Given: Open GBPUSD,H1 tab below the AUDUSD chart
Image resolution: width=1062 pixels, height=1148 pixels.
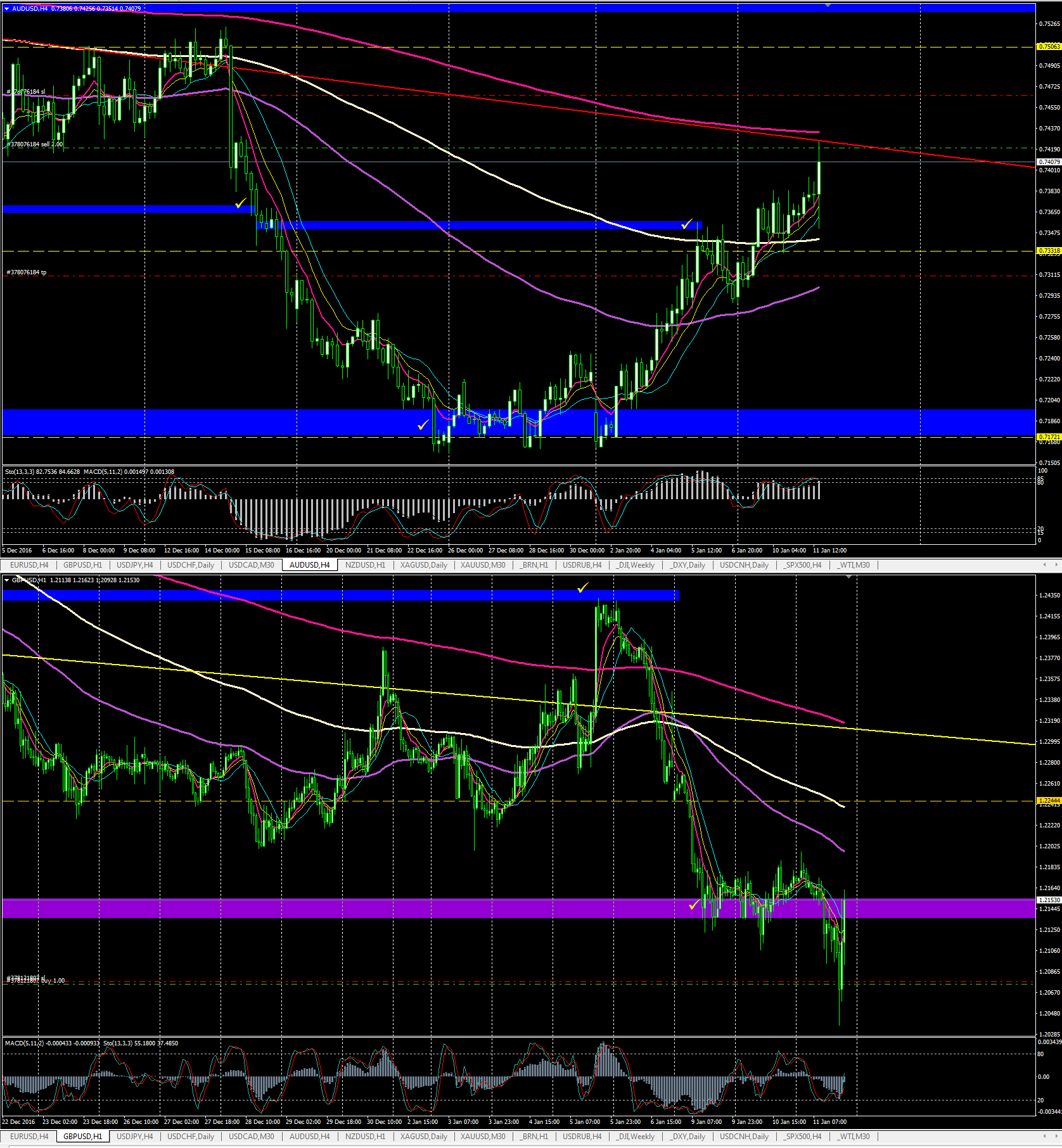Looking at the screenshot, I should tap(82, 565).
